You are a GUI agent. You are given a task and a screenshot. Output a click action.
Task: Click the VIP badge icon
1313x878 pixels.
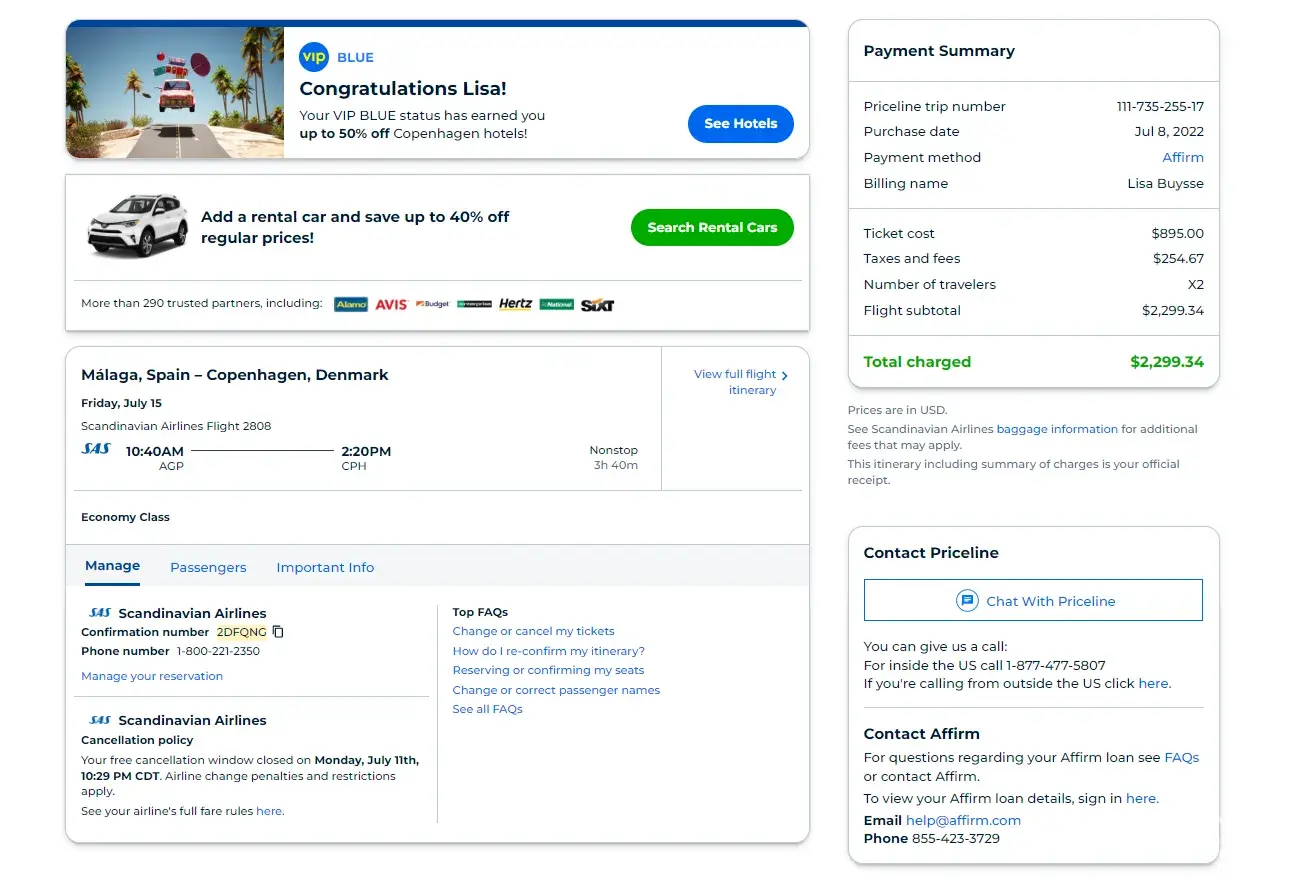[314, 57]
